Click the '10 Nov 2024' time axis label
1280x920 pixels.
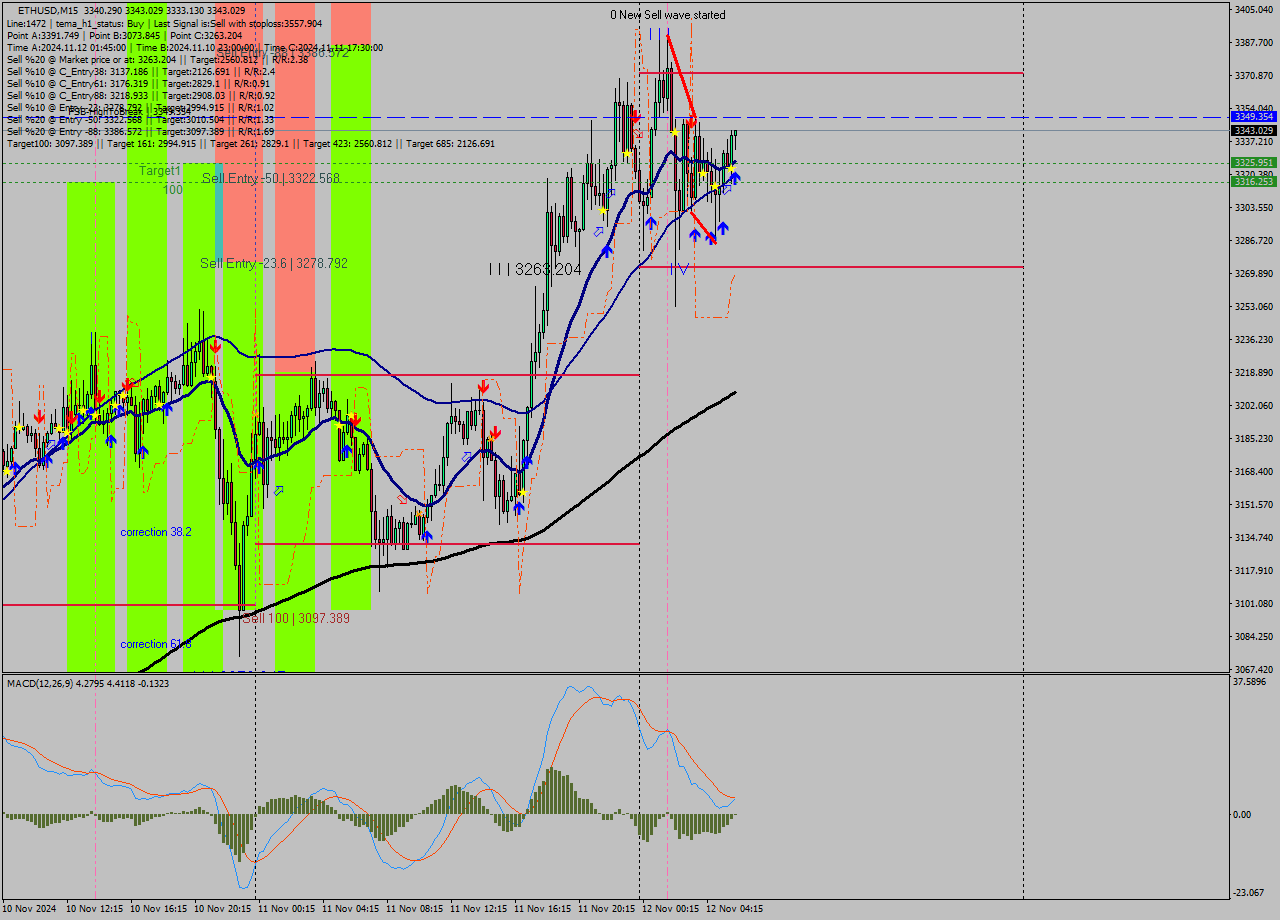(x=31, y=909)
